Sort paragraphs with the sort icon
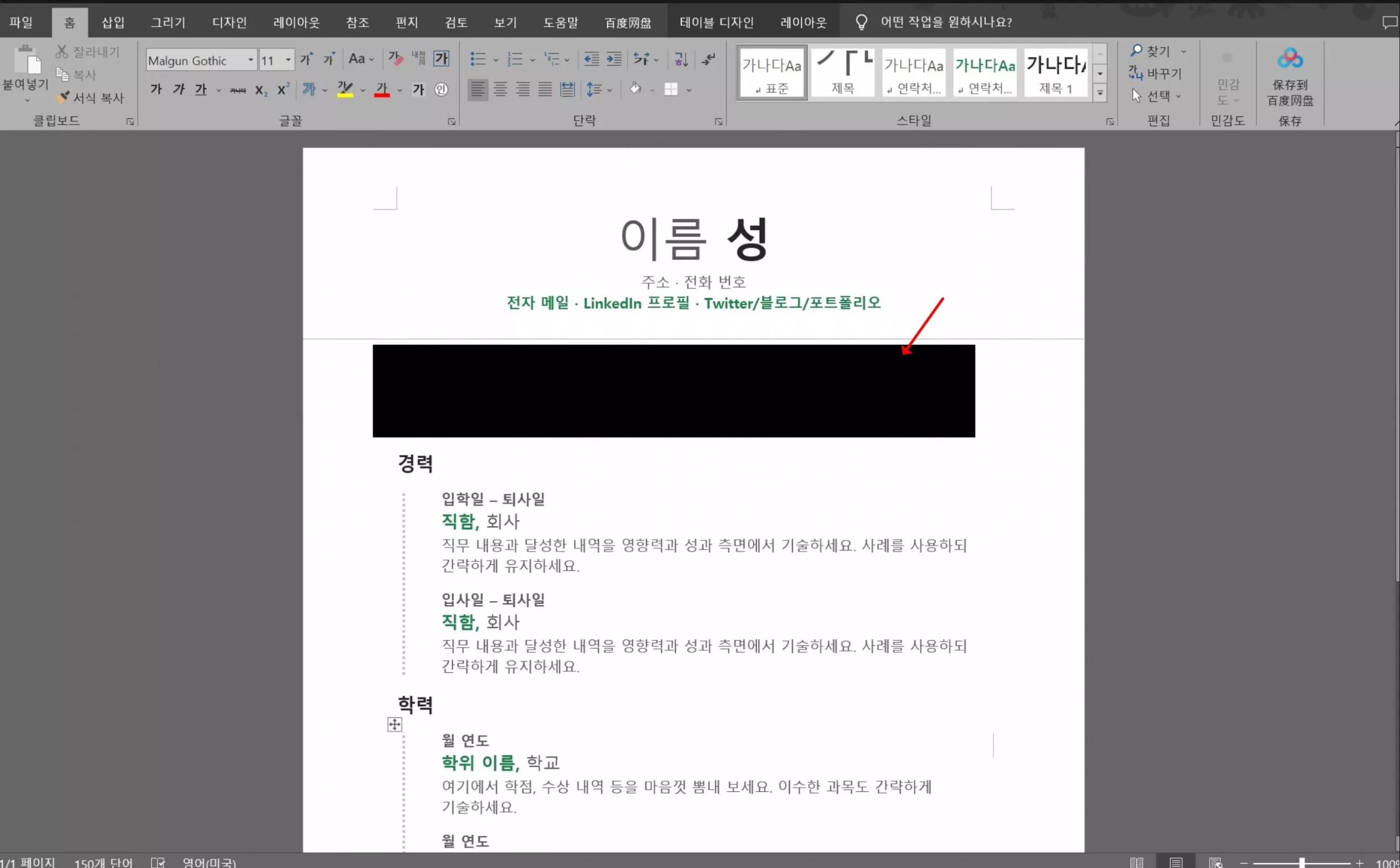The image size is (1400, 868). pyautogui.click(x=680, y=59)
